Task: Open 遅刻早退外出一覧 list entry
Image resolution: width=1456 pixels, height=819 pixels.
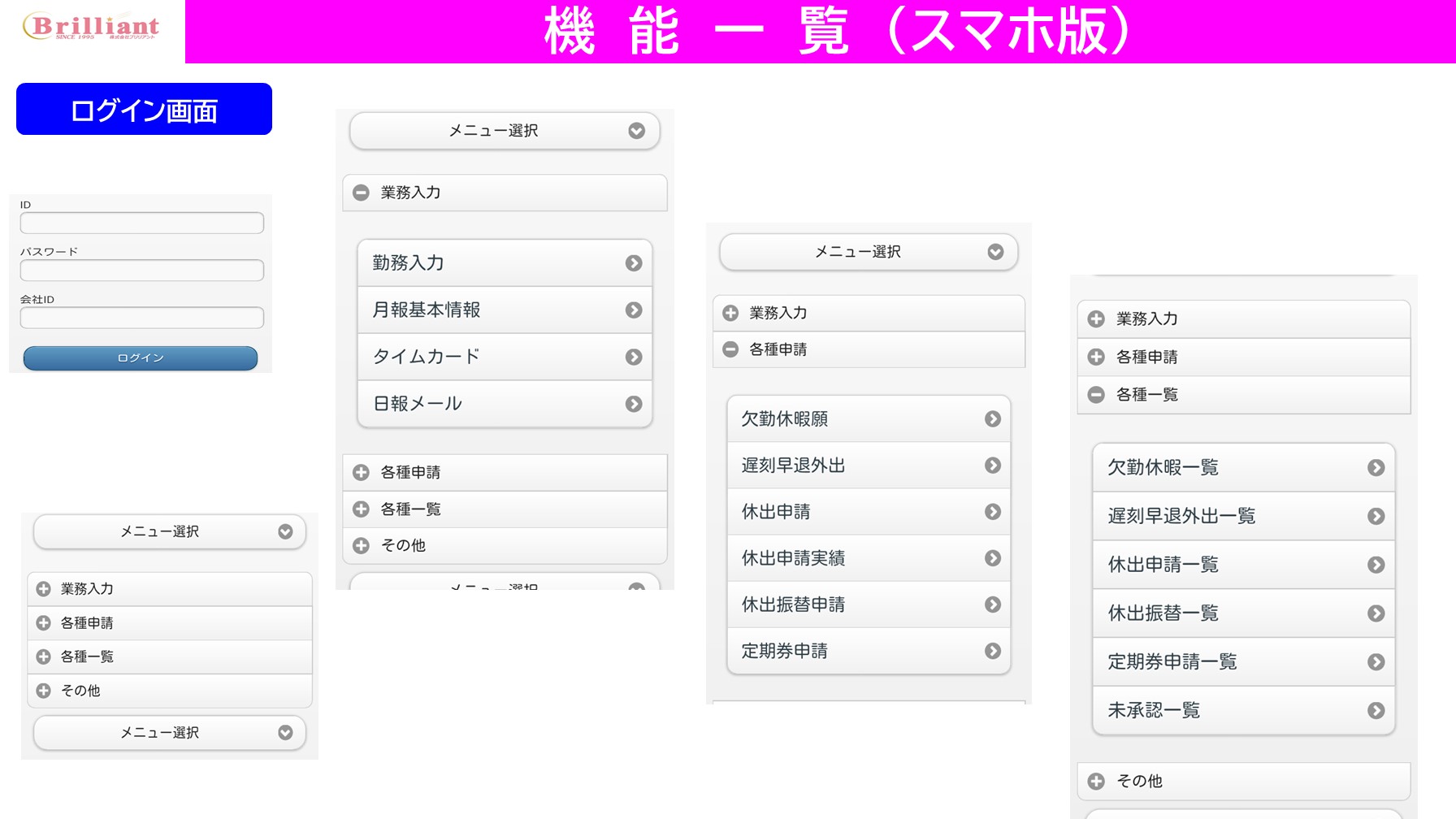Action: pyautogui.click(x=1243, y=516)
